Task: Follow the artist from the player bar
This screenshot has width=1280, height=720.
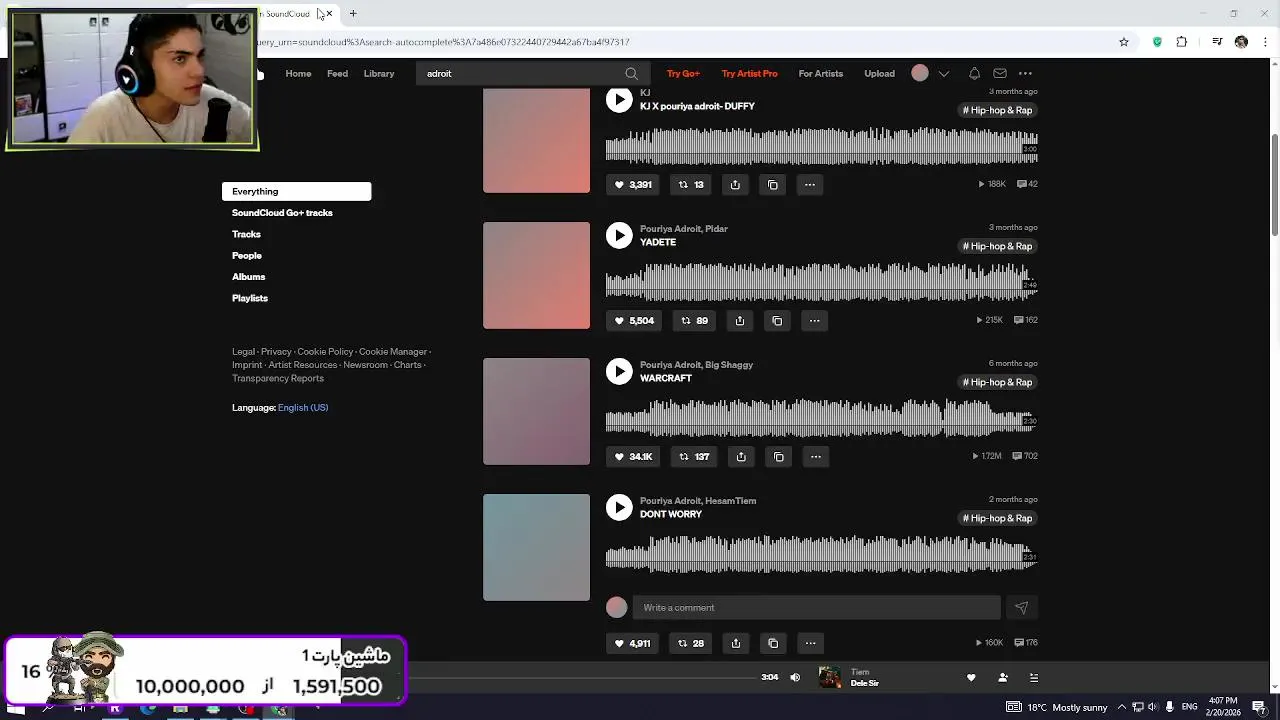Action: [1003, 677]
